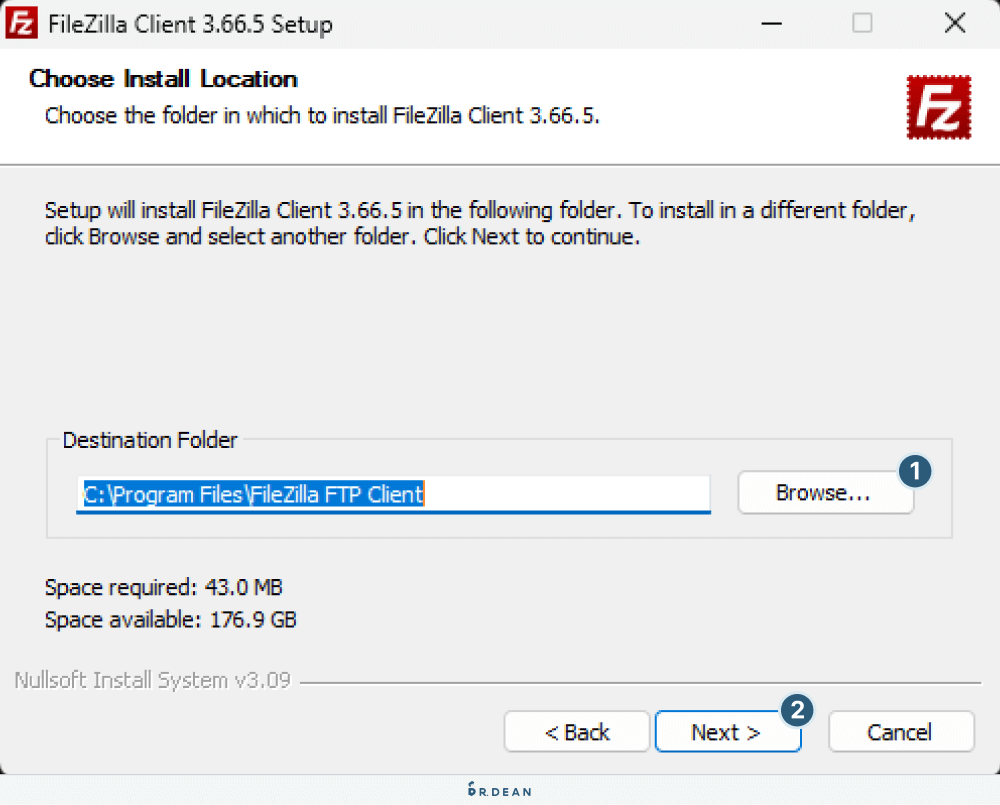This screenshot has height=805, width=1000.
Task: Click the number 1 badge beside Browse
Action: click(915, 472)
